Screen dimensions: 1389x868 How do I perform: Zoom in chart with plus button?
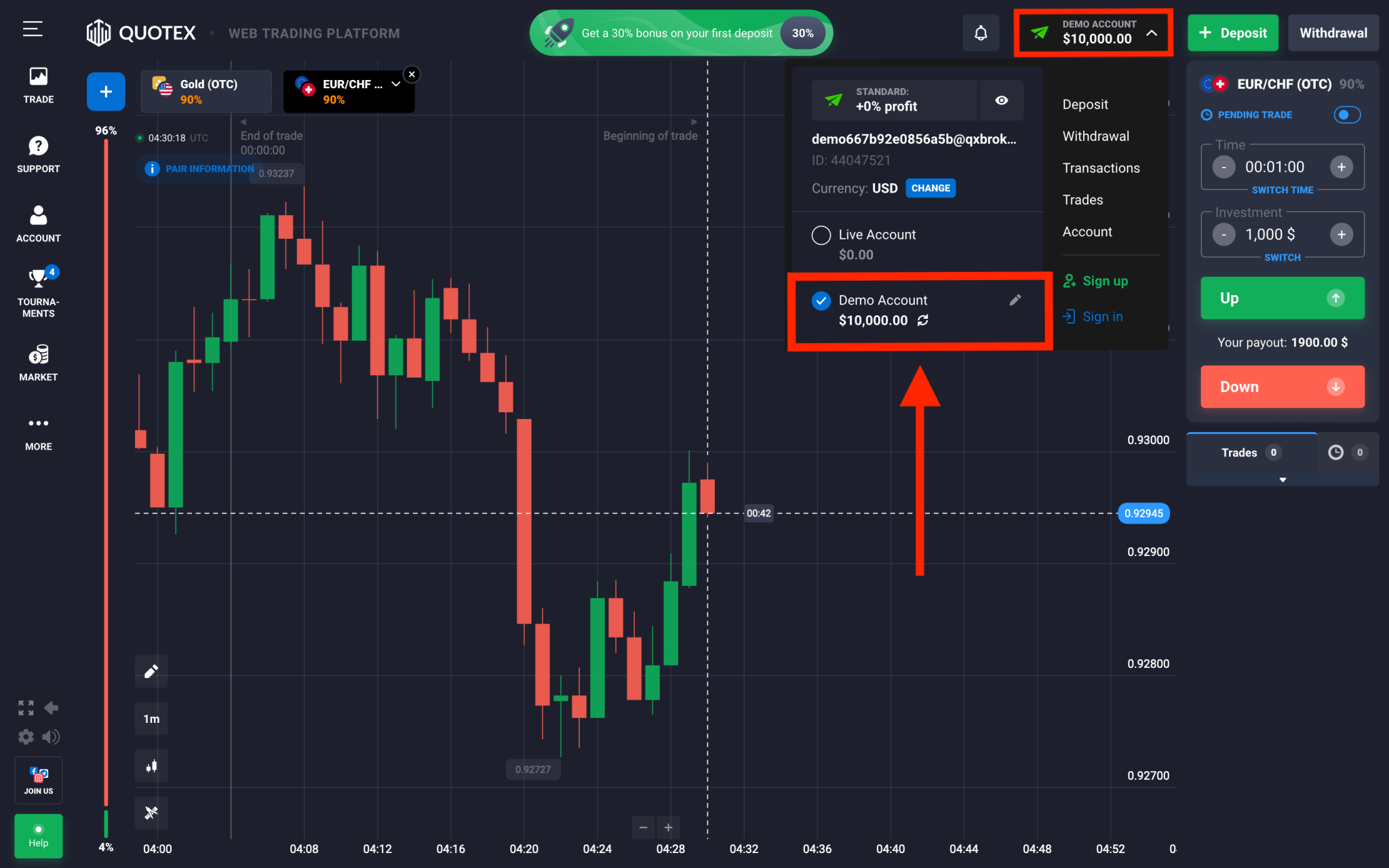tap(668, 827)
